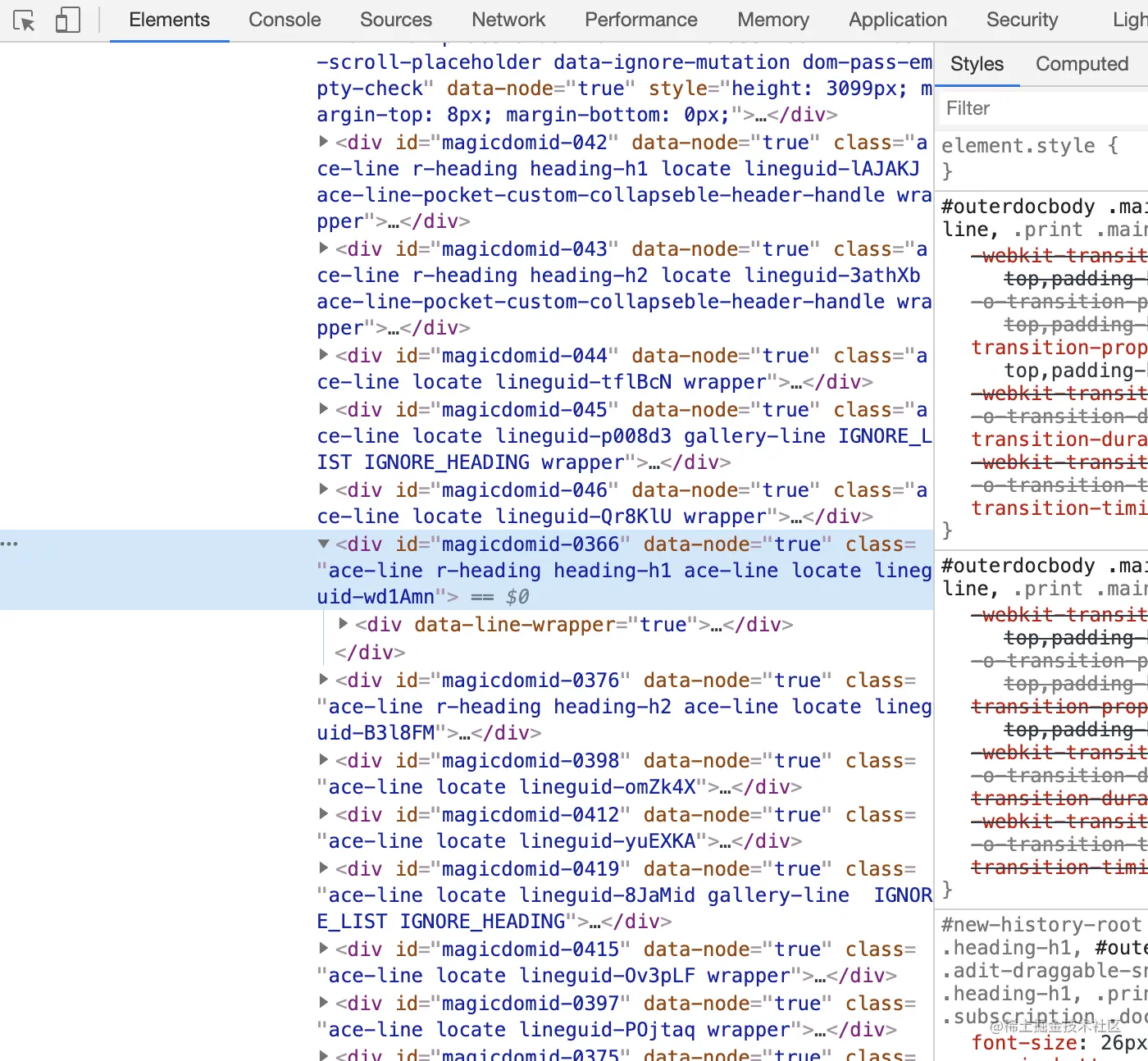Switch to the Memory tab
1148x1061 pixels.
(x=773, y=20)
